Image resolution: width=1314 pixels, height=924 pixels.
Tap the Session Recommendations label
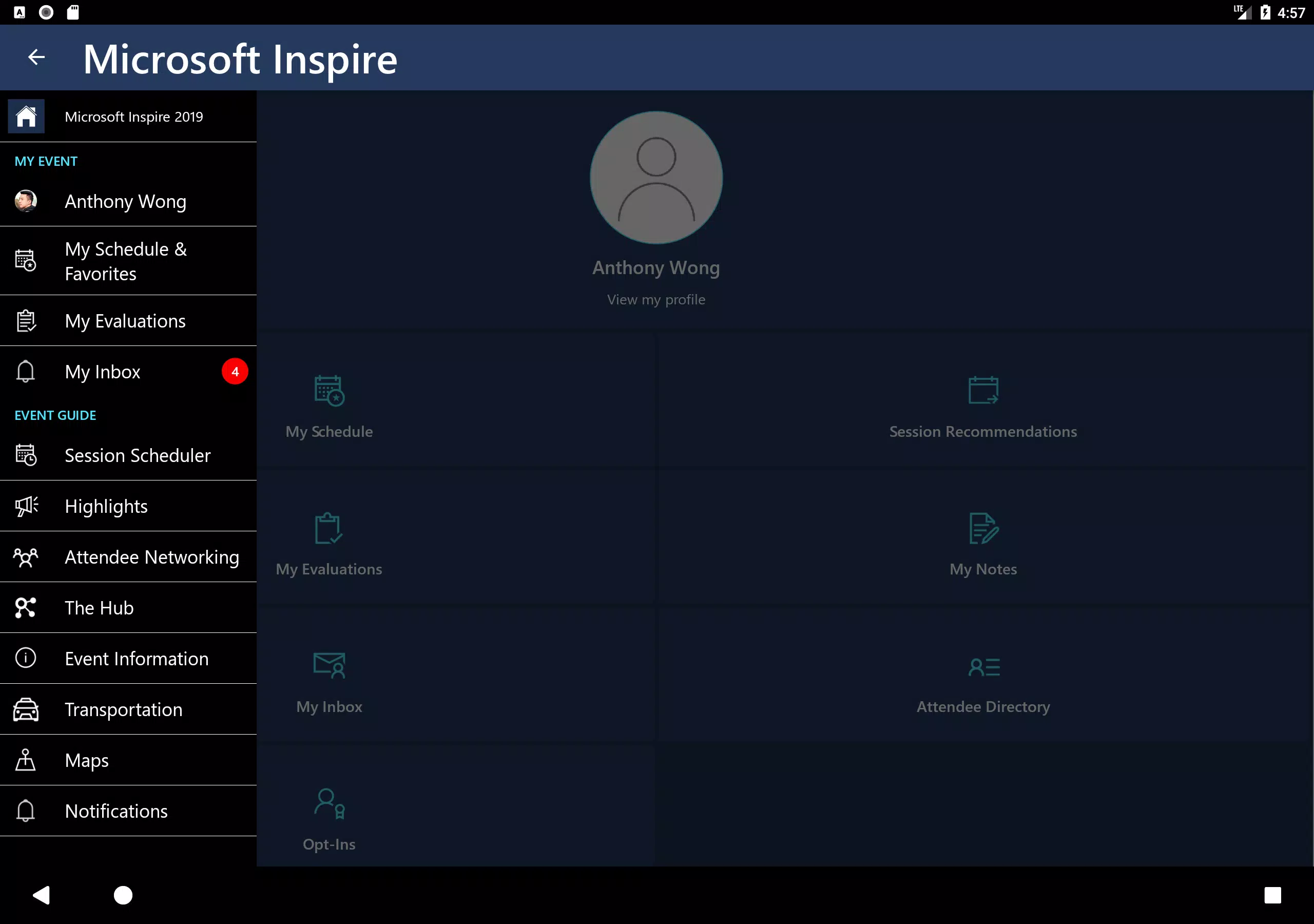pyautogui.click(x=983, y=432)
